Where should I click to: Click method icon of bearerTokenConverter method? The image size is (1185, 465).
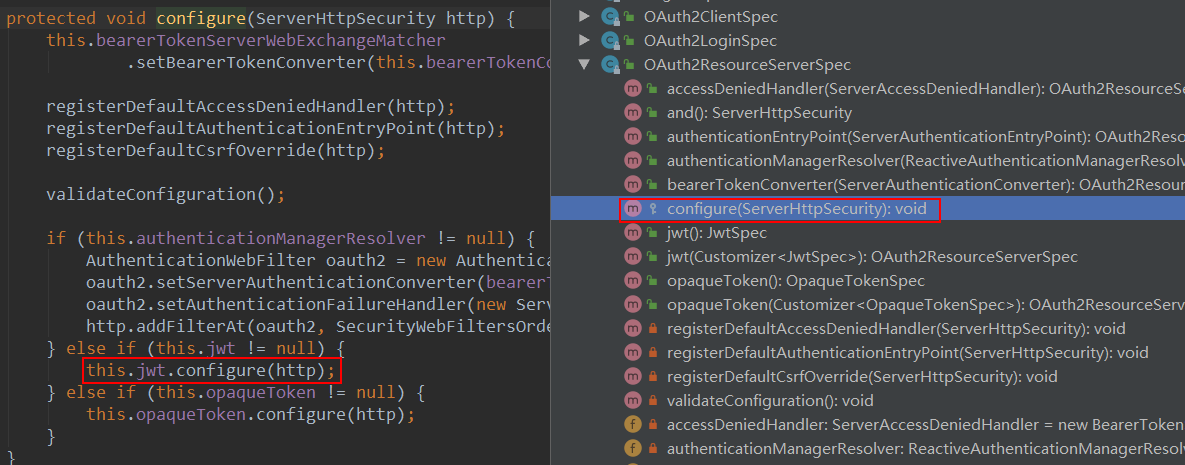point(633,184)
